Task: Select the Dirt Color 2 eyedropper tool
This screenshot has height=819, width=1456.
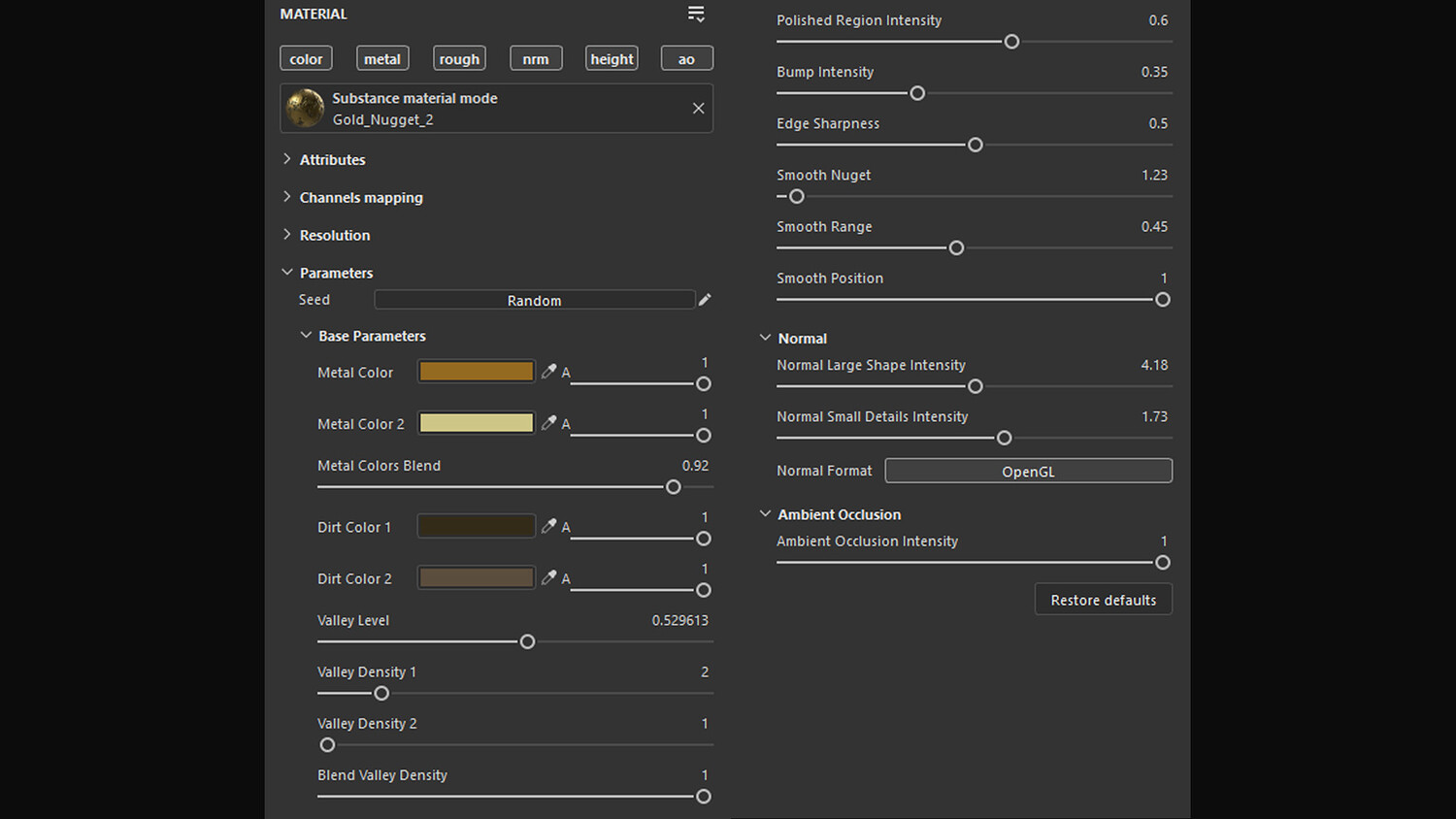Action: (548, 576)
